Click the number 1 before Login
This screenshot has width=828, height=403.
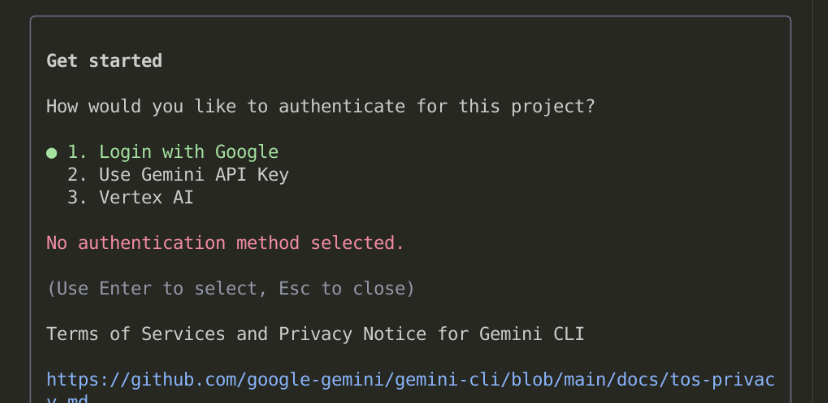[x=73, y=152]
